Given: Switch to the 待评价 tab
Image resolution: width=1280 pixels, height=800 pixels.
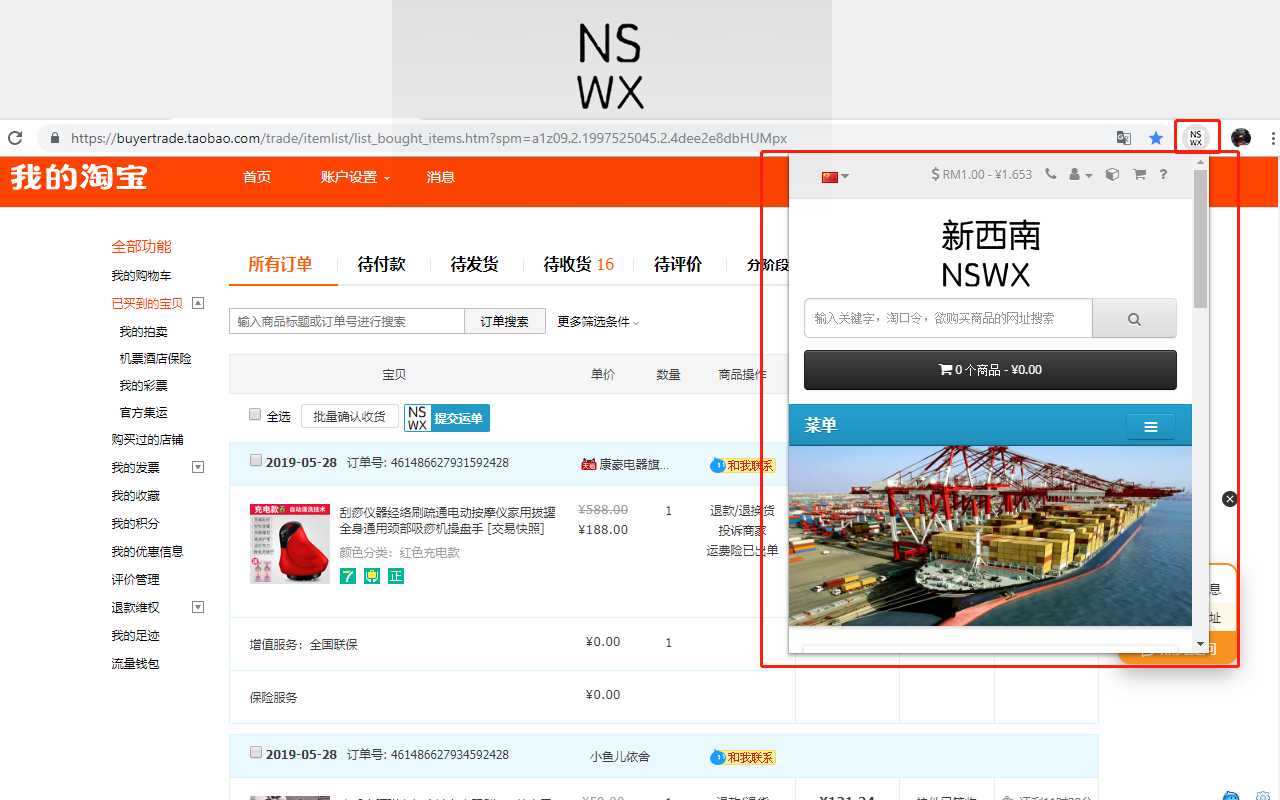Looking at the screenshot, I should click(x=678, y=264).
